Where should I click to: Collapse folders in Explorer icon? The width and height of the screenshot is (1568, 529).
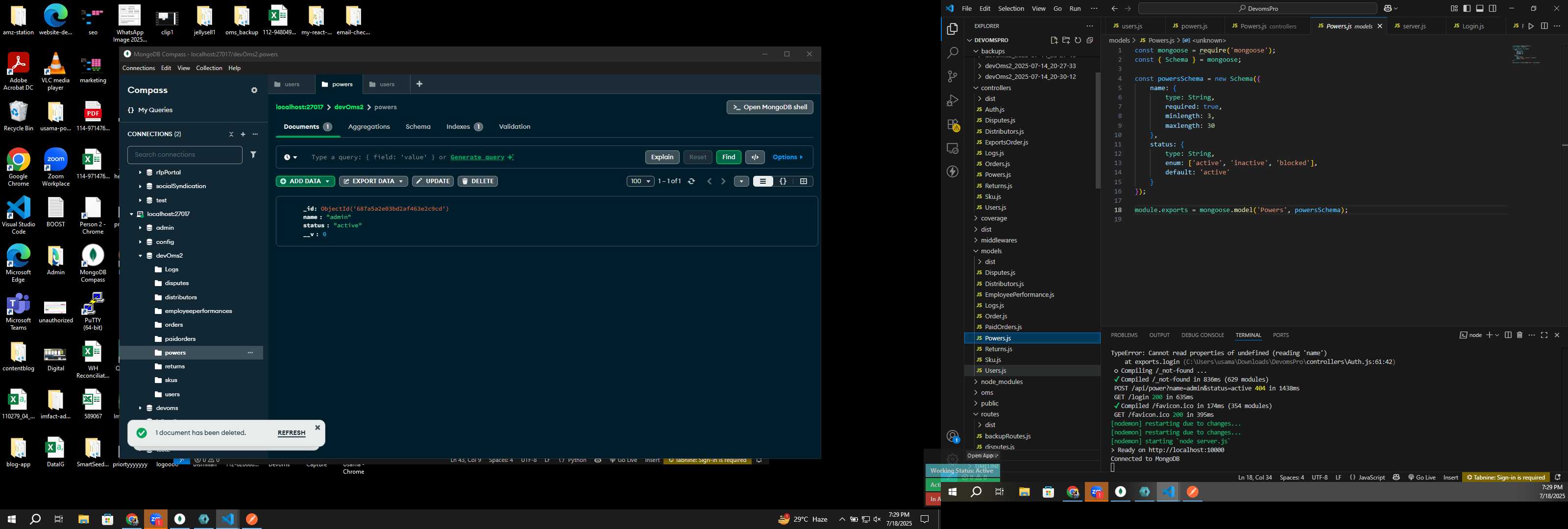click(1090, 40)
